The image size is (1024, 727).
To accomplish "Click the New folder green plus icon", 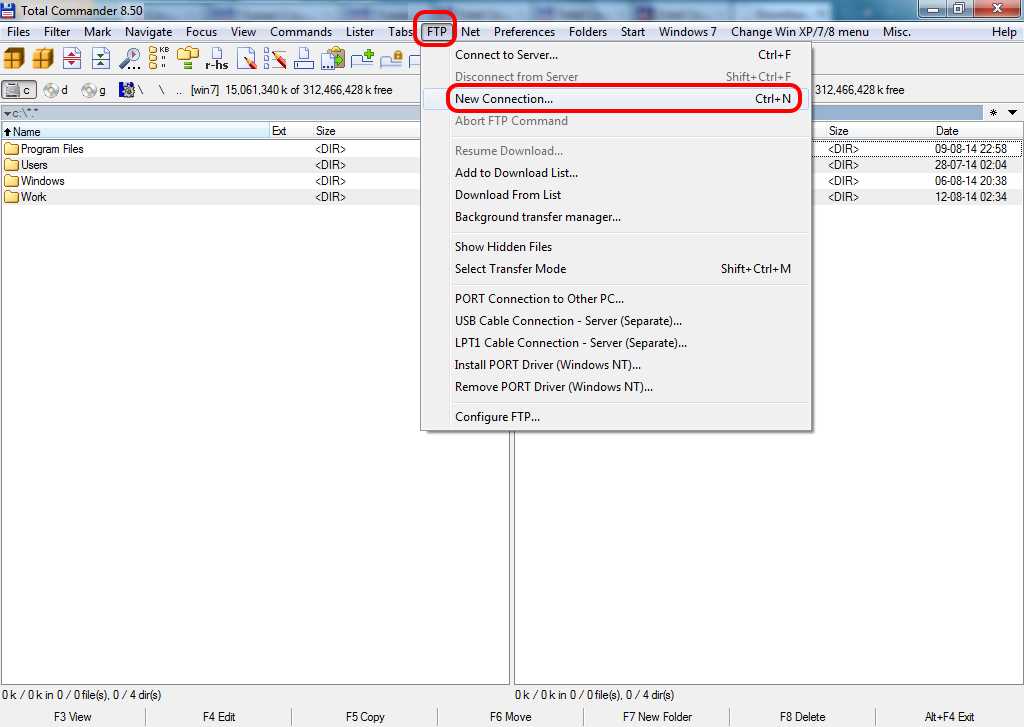I will (x=362, y=59).
